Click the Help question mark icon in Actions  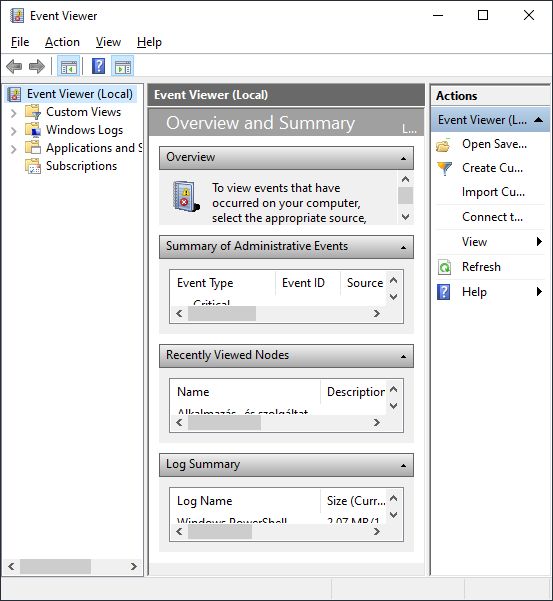point(444,292)
